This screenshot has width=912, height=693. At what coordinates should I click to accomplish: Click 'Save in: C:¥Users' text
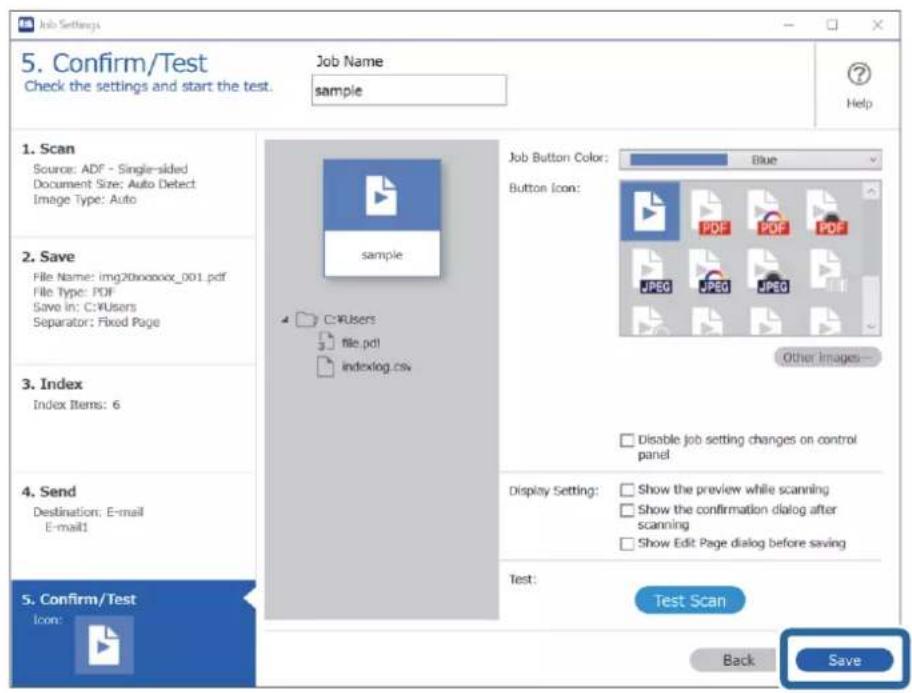84,307
